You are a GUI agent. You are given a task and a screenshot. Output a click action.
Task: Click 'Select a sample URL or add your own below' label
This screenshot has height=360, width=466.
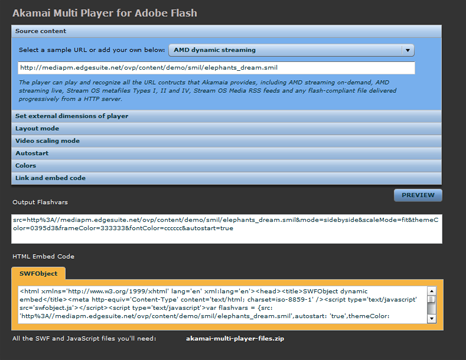tap(92, 50)
